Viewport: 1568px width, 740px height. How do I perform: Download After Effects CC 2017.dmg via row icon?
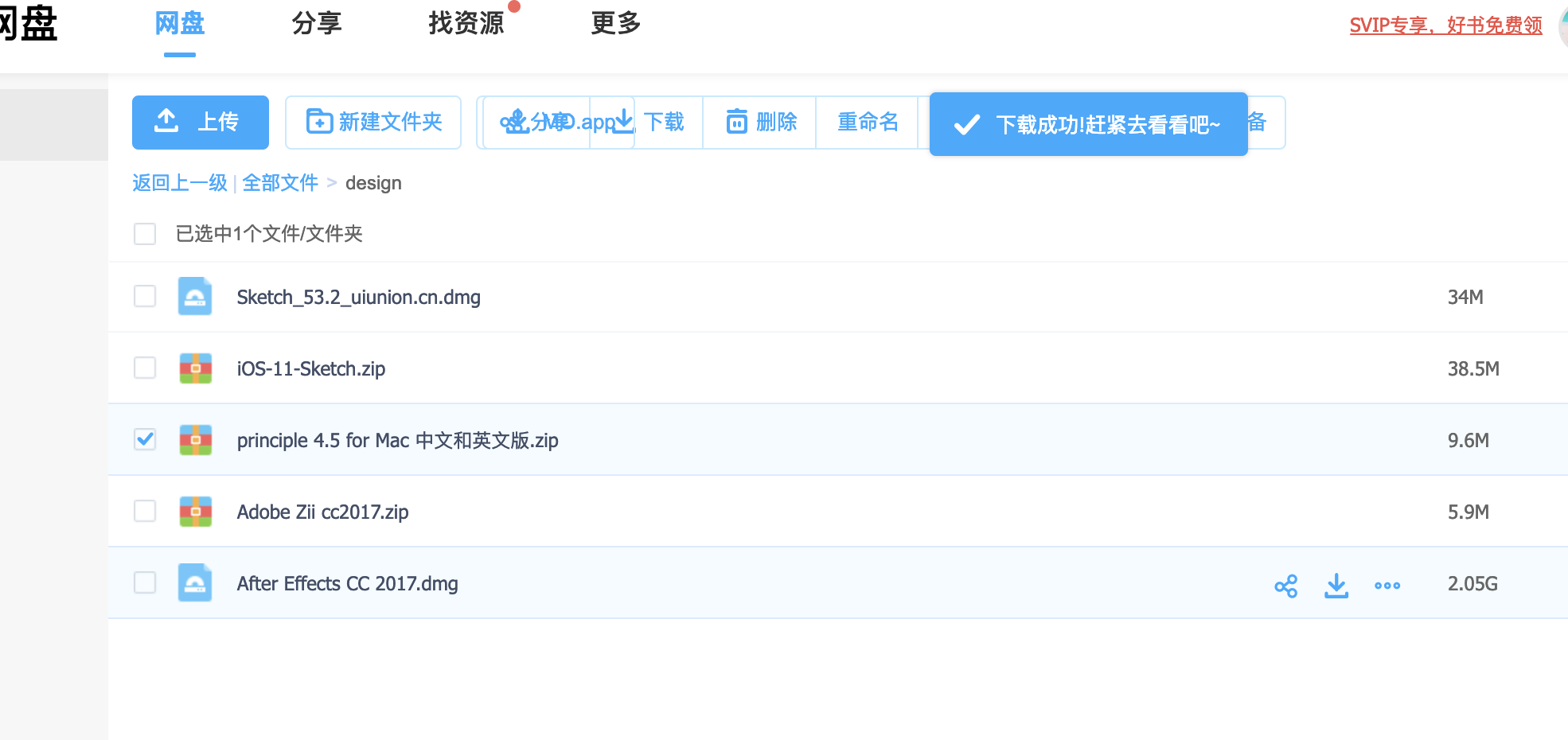coord(1336,586)
